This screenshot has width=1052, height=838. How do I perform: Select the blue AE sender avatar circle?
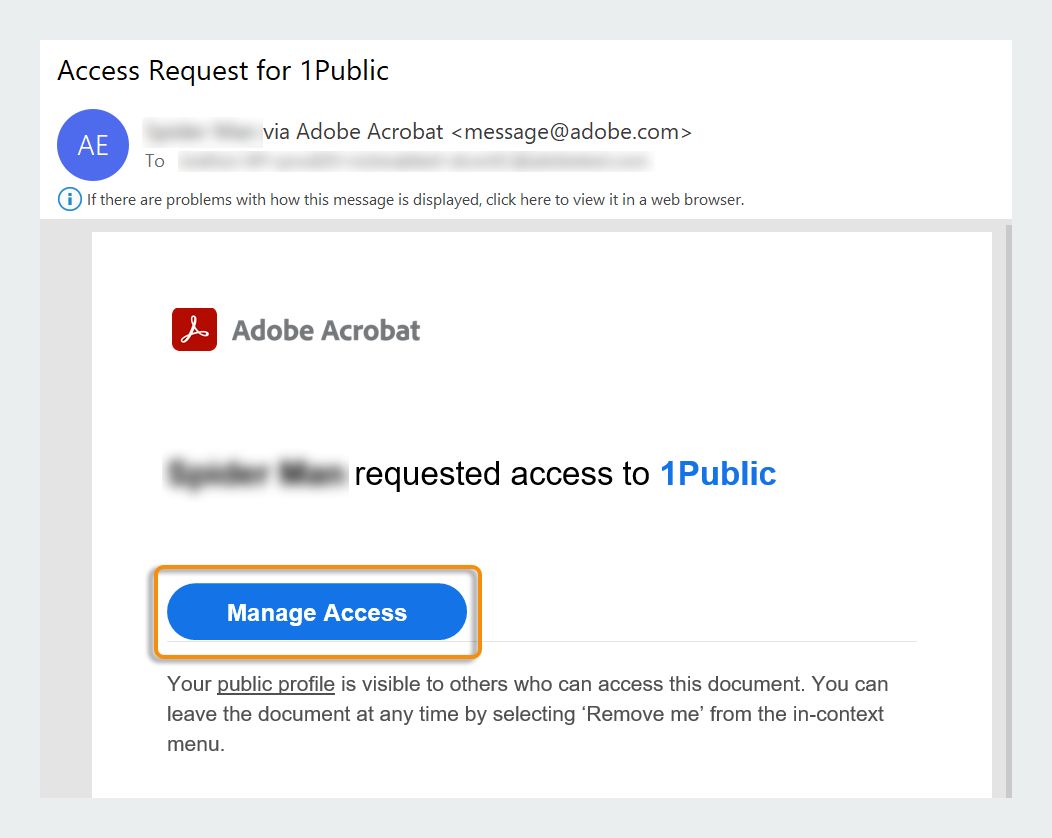tap(92, 145)
